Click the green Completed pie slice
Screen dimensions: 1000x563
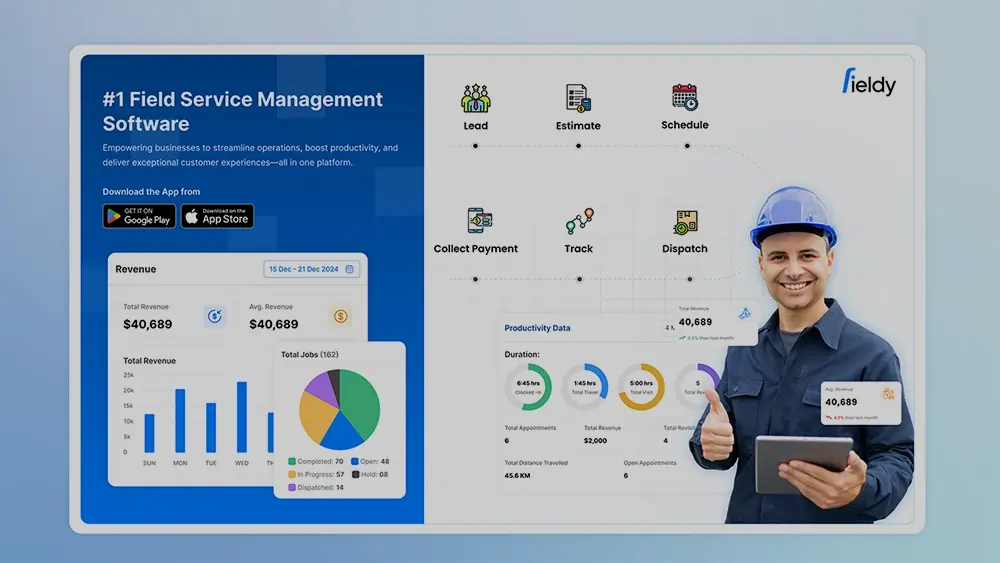[x=360, y=402]
